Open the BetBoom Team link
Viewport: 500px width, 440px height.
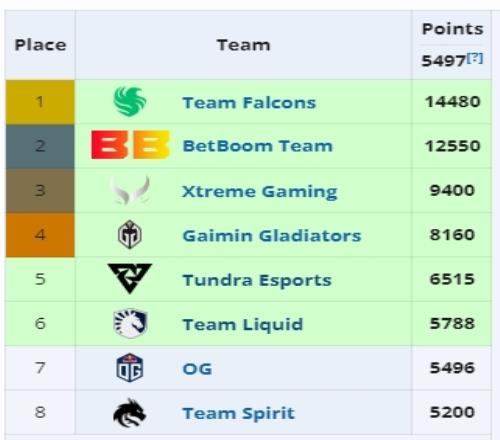(x=258, y=146)
